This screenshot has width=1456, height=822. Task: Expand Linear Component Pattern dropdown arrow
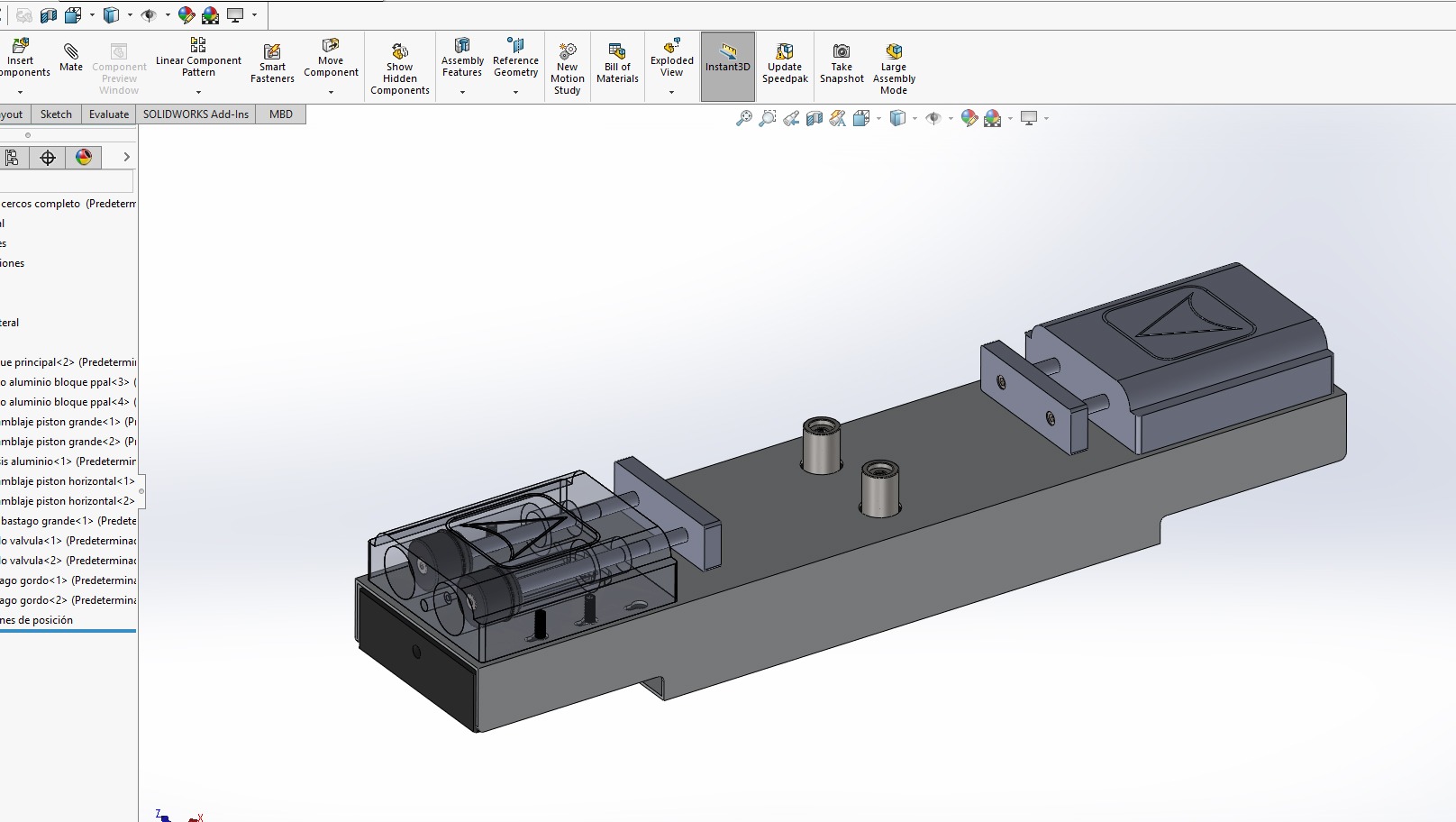click(198, 92)
